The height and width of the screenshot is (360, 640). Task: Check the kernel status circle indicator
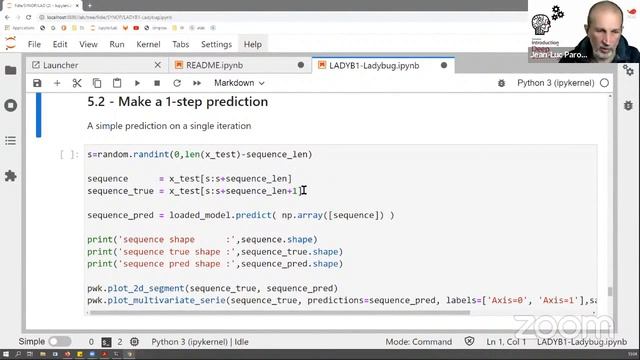tap(604, 83)
